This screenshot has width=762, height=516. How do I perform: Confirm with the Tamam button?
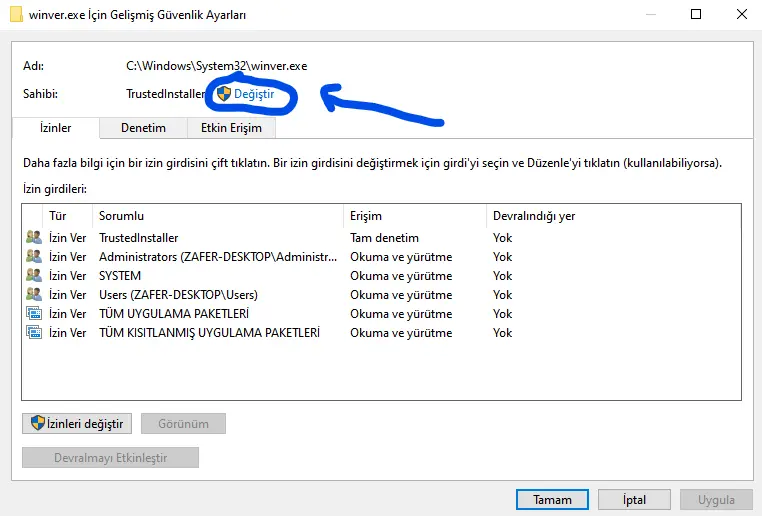pos(552,499)
